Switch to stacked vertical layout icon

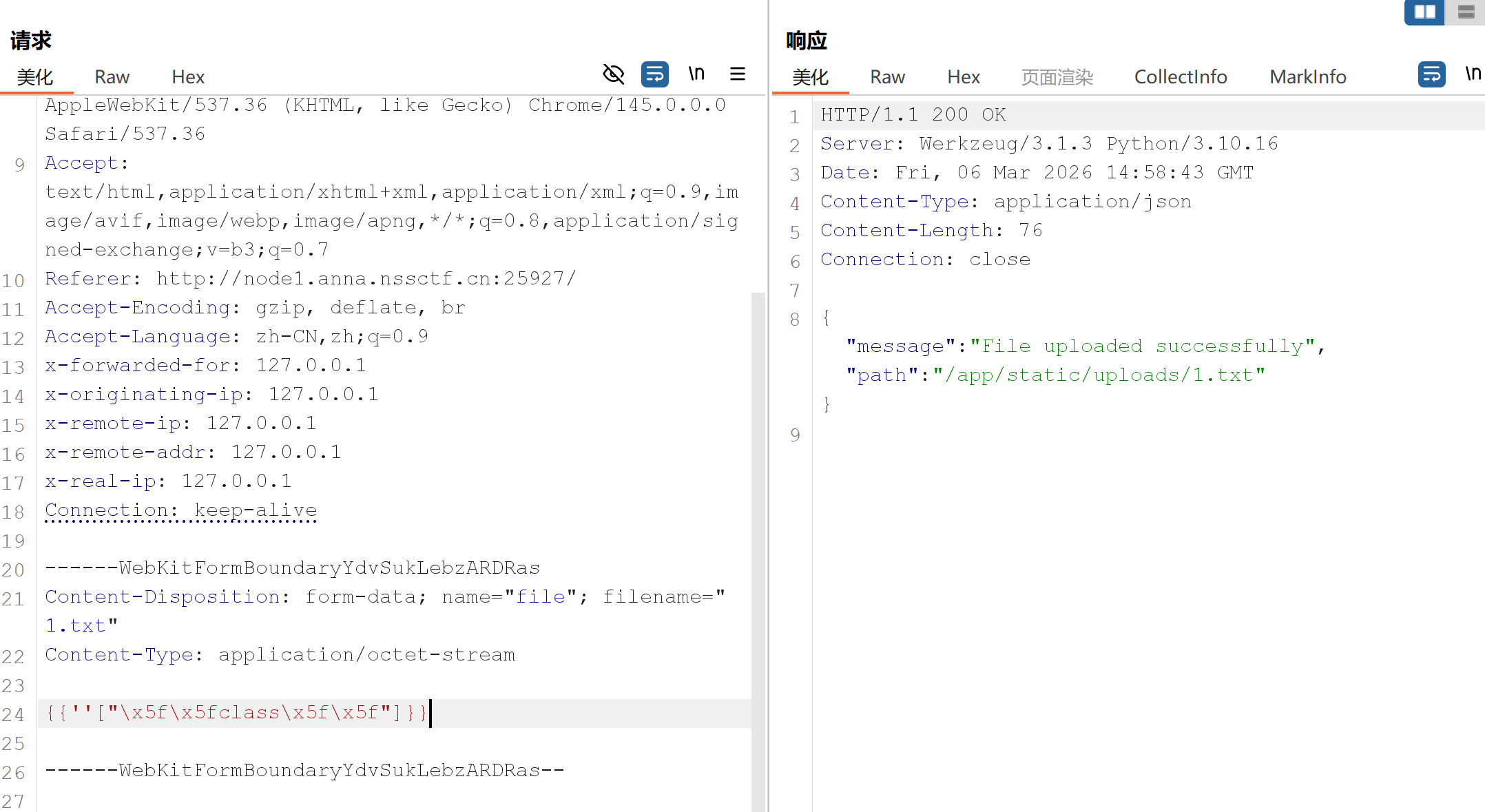click(x=1466, y=12)
